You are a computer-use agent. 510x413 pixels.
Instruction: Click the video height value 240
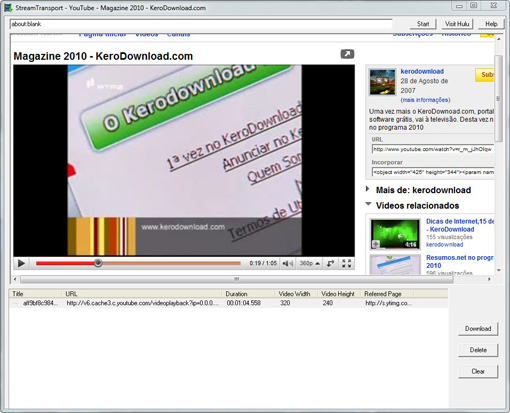(x=328, y=303)
